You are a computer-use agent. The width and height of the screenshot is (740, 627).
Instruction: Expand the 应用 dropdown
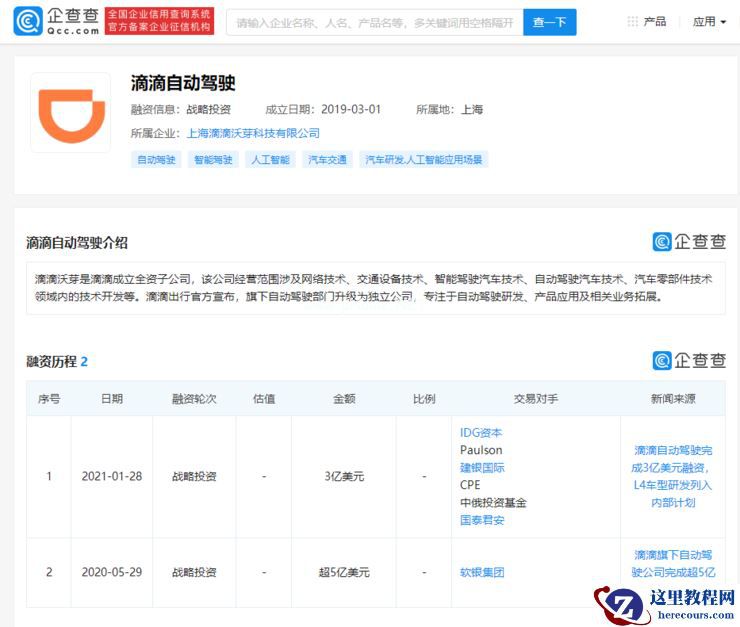click(x=709, y=22)
